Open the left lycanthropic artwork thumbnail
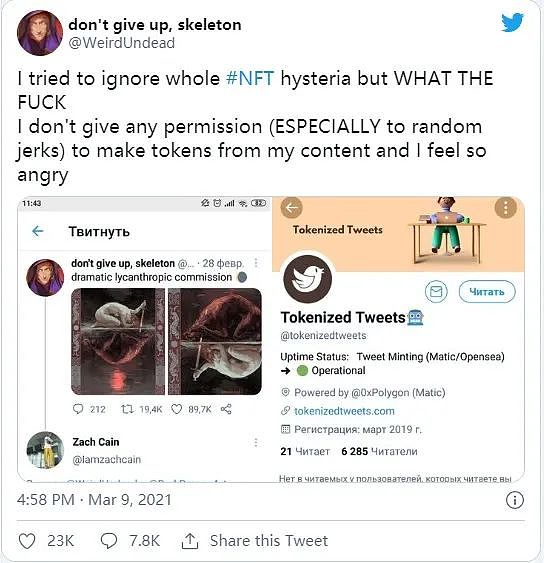The width and height of the screenshot is (544, 563). pos(118,341)
